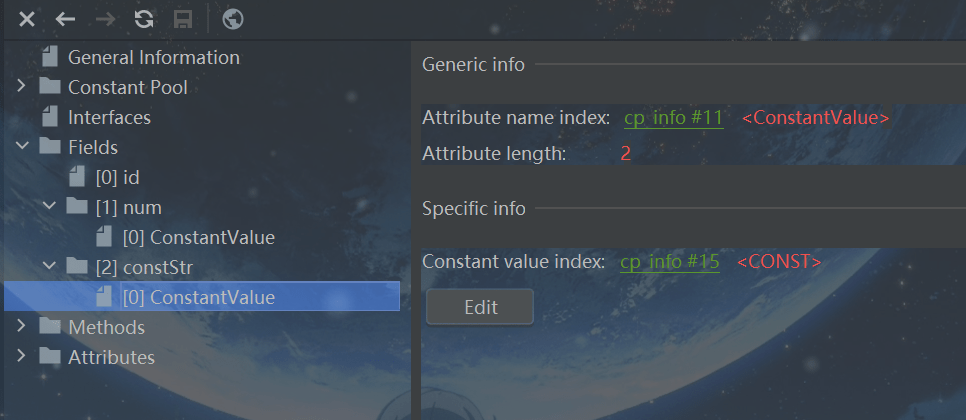Open the globe web browser icon

(233, 19)
